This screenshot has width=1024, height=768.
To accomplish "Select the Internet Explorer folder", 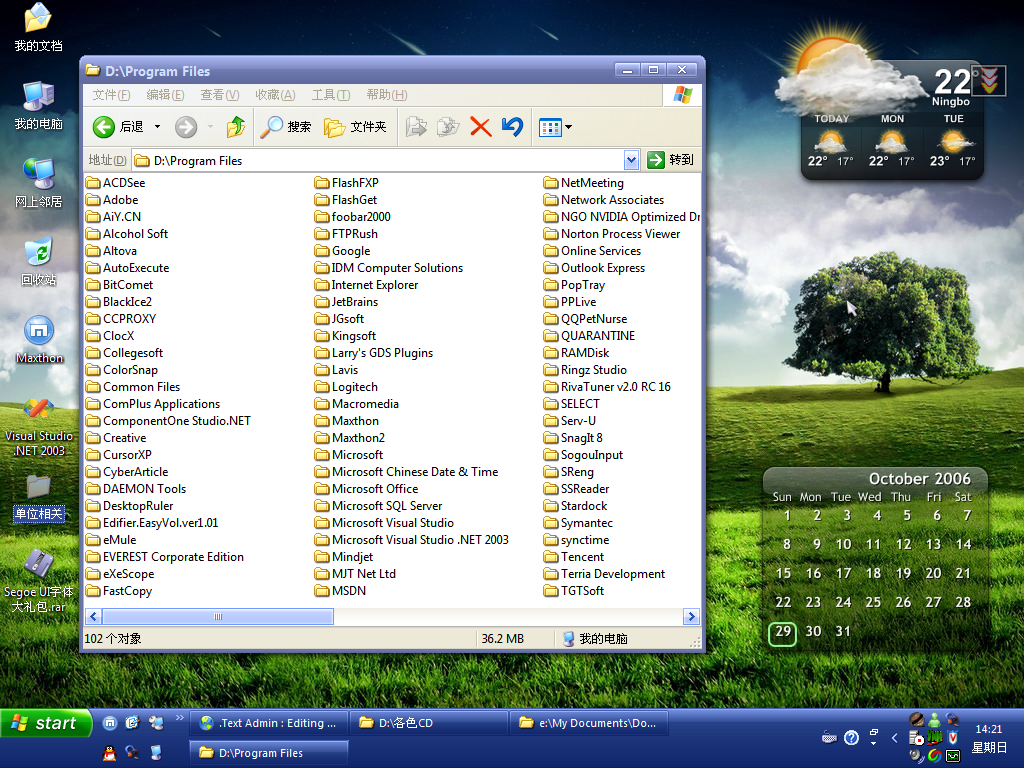I will click(366, 285).
